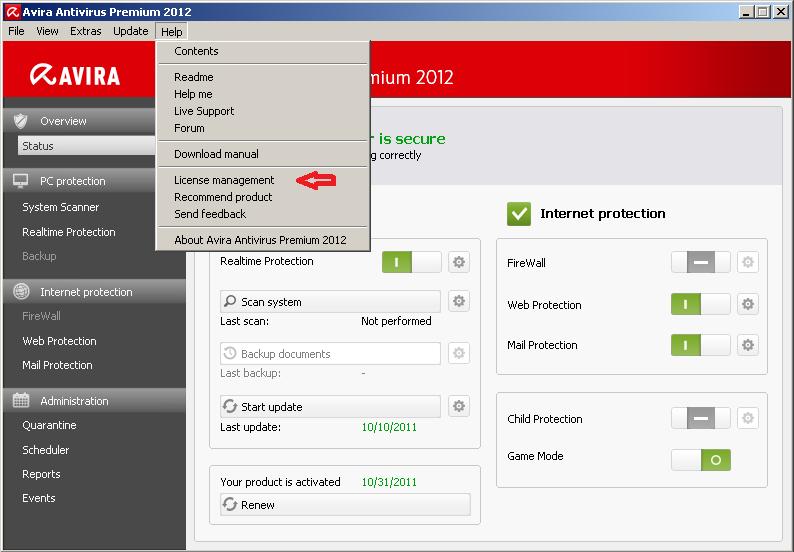This screenshot has height=552, width=794.
Task: Click the Avira logo in header
Action: point(75,75)
